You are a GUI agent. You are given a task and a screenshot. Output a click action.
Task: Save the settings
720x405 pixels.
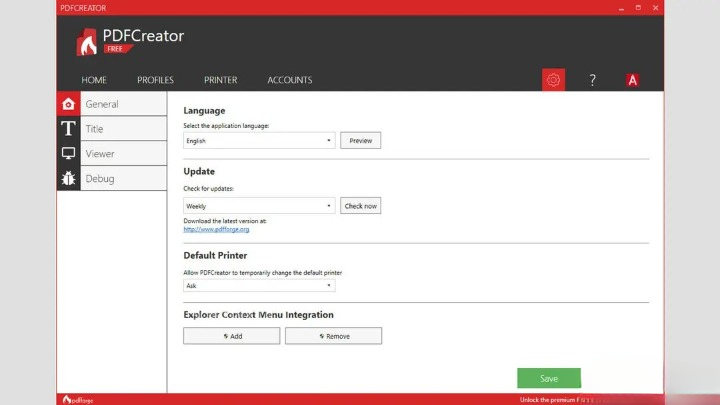(x=549, y=378)
